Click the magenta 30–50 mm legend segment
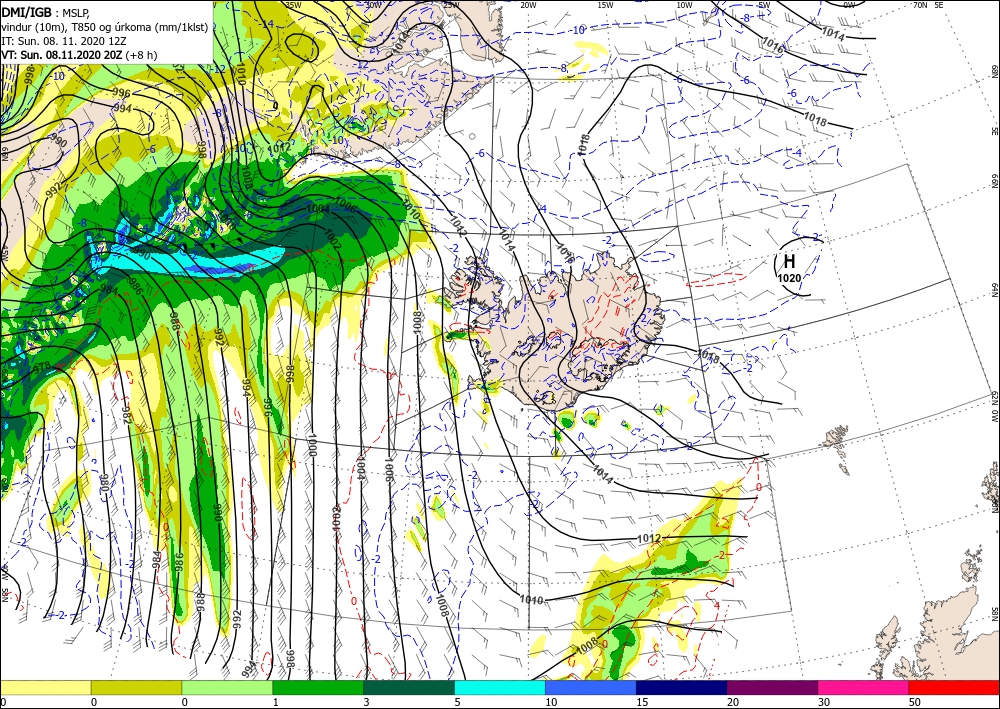The height and width of the screenshot is (709, 1000). pos(863,687)
